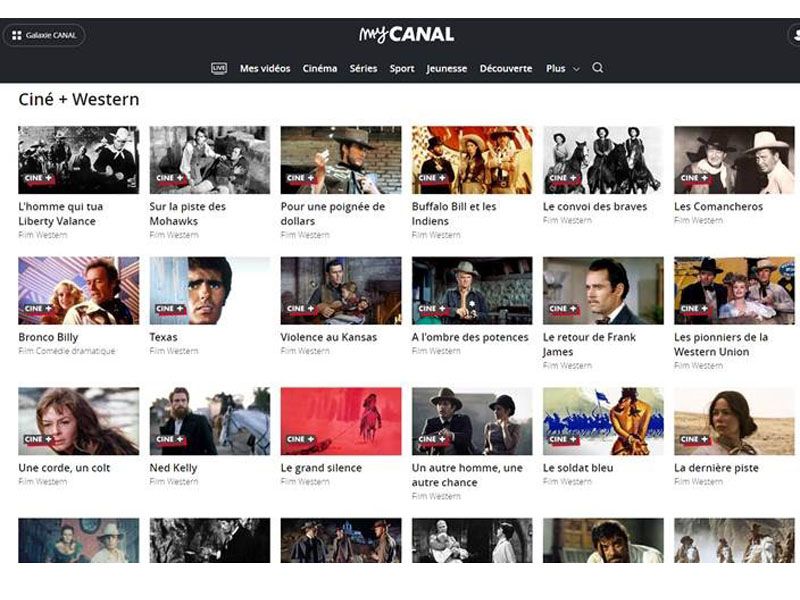Open Violence au Kansas thumbnail
The height and width of the screenshot is (600, 800).
341,291
